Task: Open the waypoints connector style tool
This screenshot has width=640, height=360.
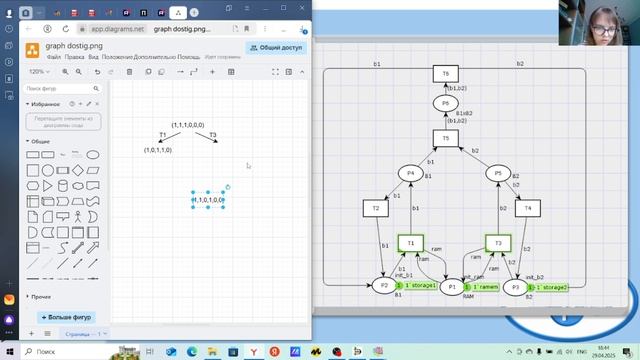Action: [193, 72]
